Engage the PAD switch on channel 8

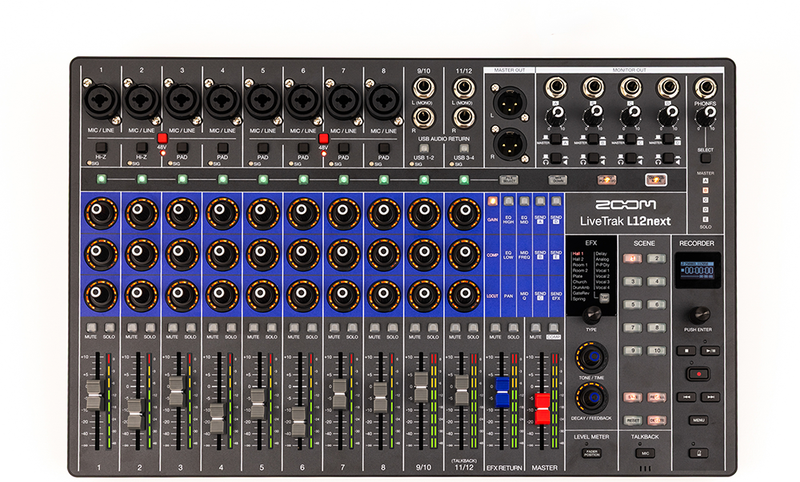(384, 148)
